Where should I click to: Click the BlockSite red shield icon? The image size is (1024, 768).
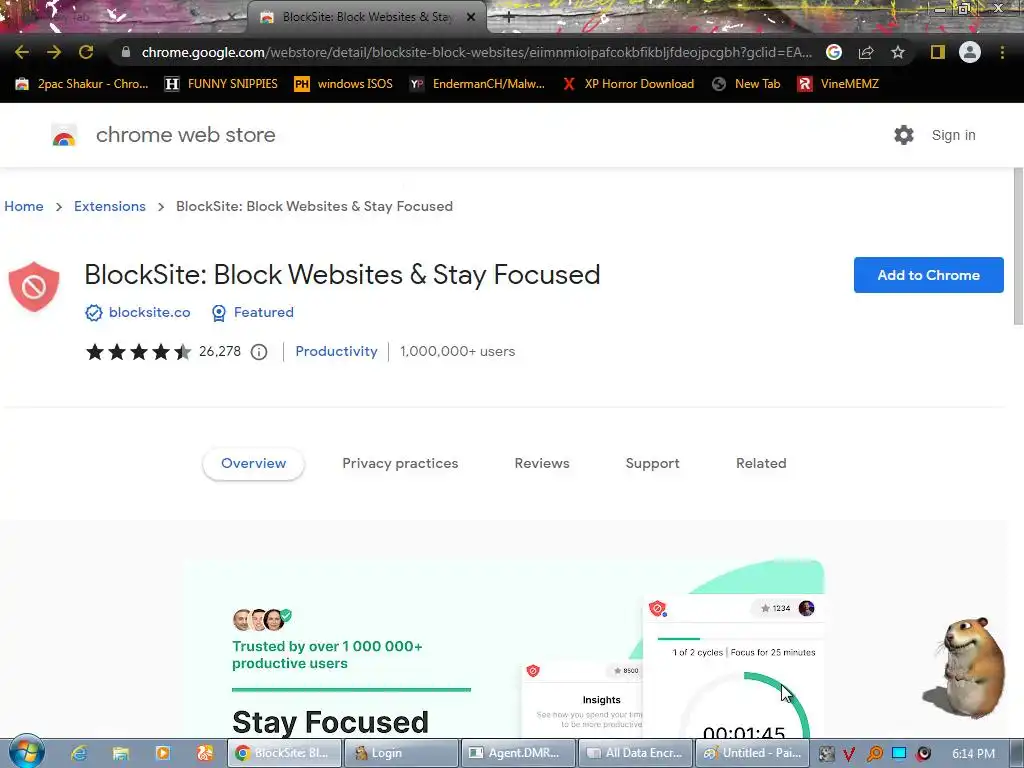point(34,286)
